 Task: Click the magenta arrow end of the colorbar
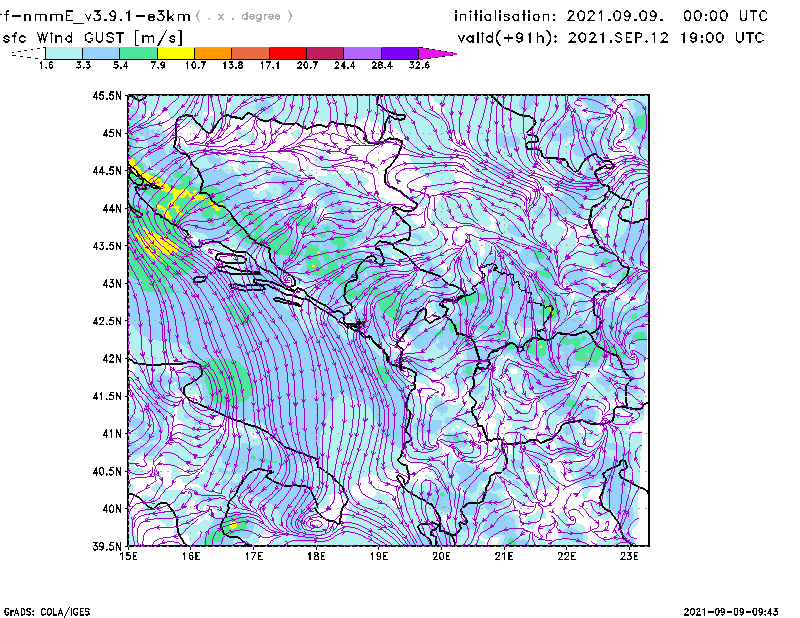pyautogui.click(x=437, y=53)
